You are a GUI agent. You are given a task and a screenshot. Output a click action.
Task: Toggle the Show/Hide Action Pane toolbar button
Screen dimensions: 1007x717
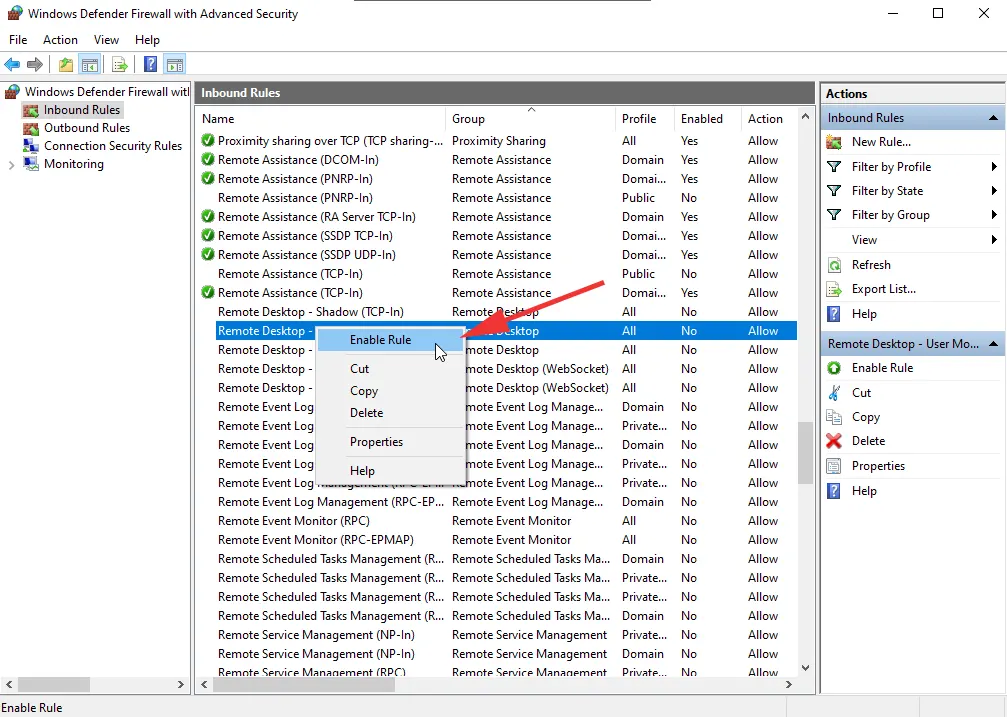[x=175, y=65]
